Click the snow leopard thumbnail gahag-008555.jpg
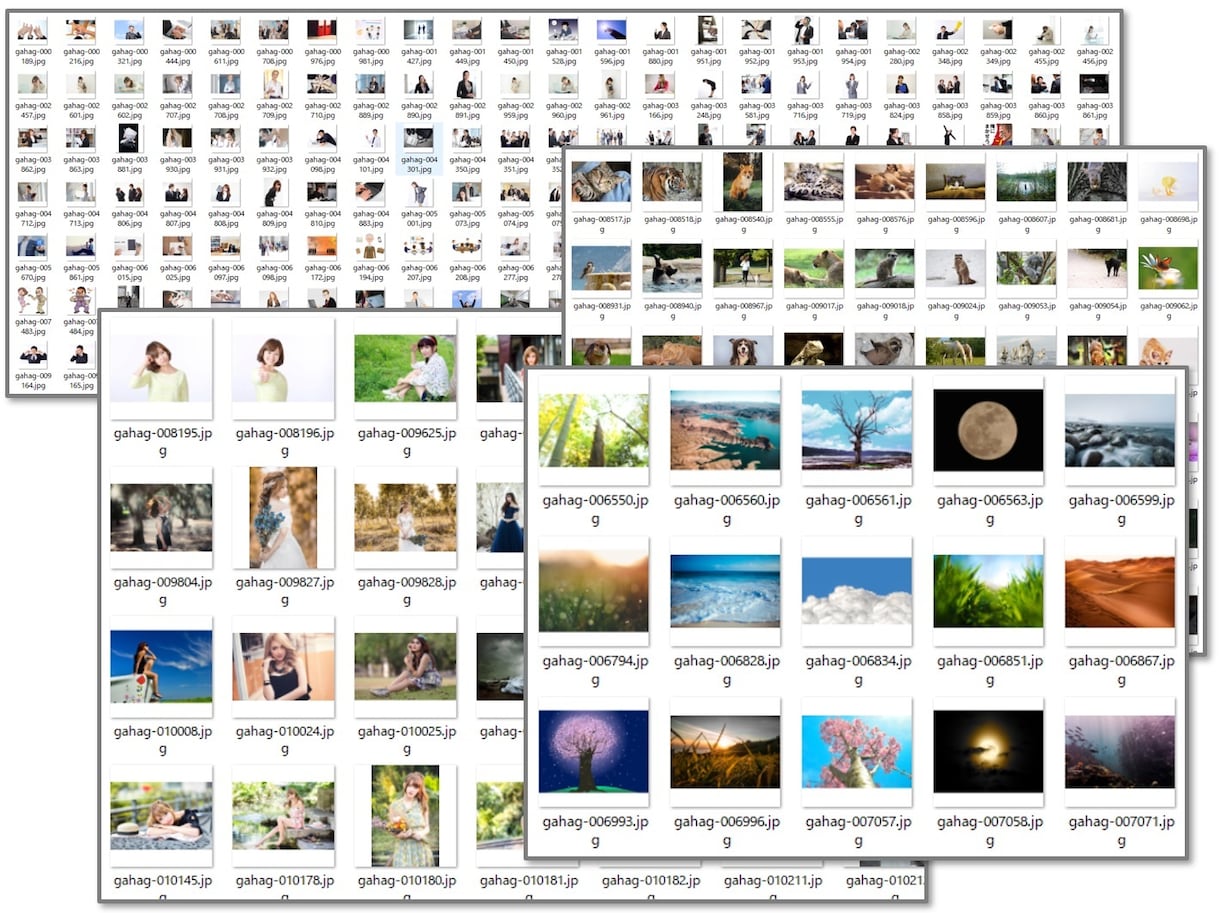Viewport: 1220px width, 913px height. pos(813,182)
